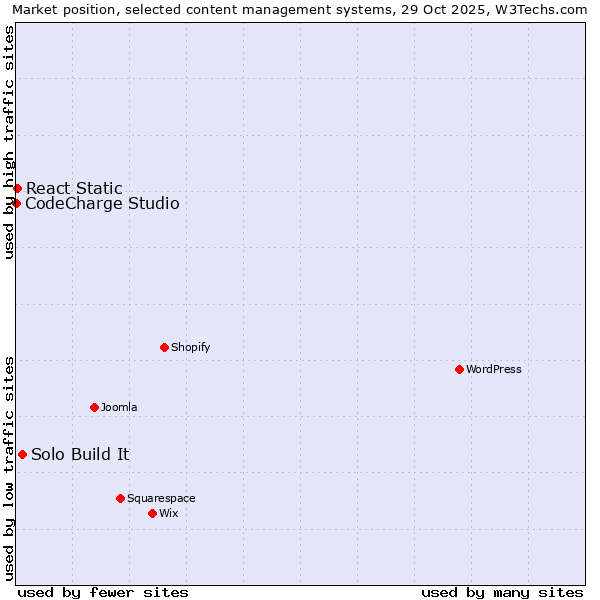This screenshot has width=600, height=600.
Task: Select the Shopify data point
Action: tap(164, 347)
